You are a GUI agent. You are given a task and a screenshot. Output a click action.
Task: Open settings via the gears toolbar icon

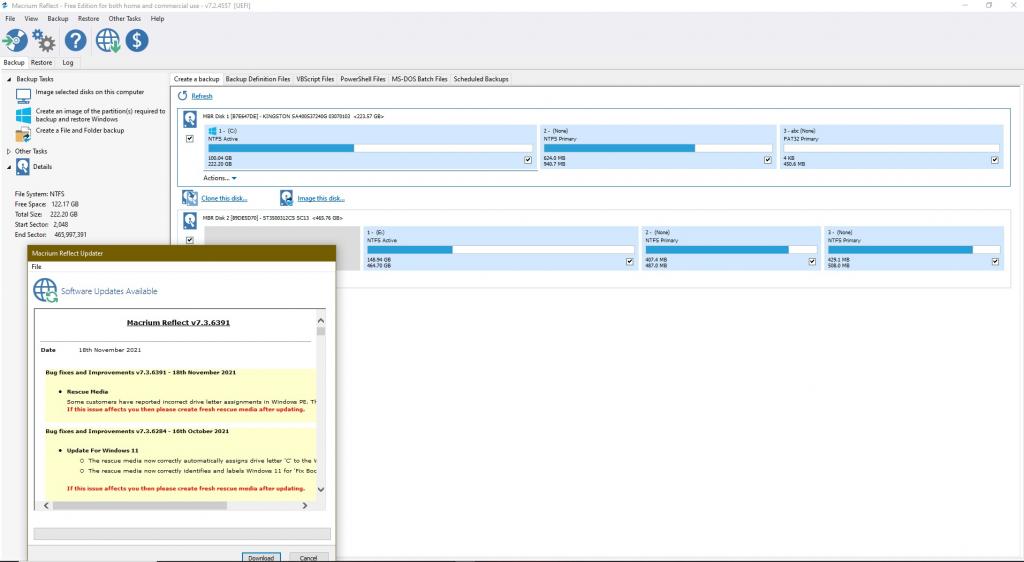(44, 40)
